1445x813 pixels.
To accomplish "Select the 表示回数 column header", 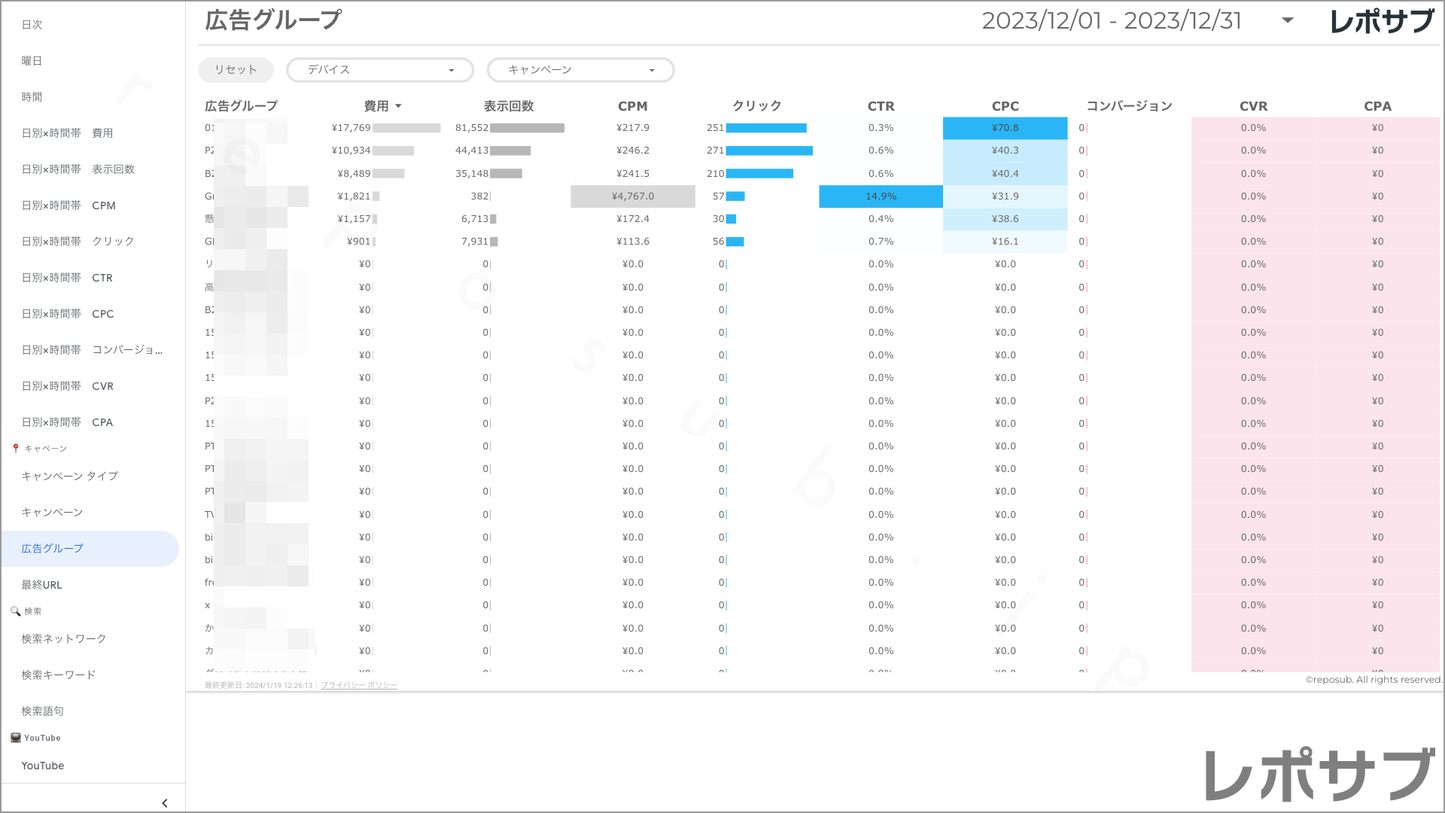I will pos(508,106).
